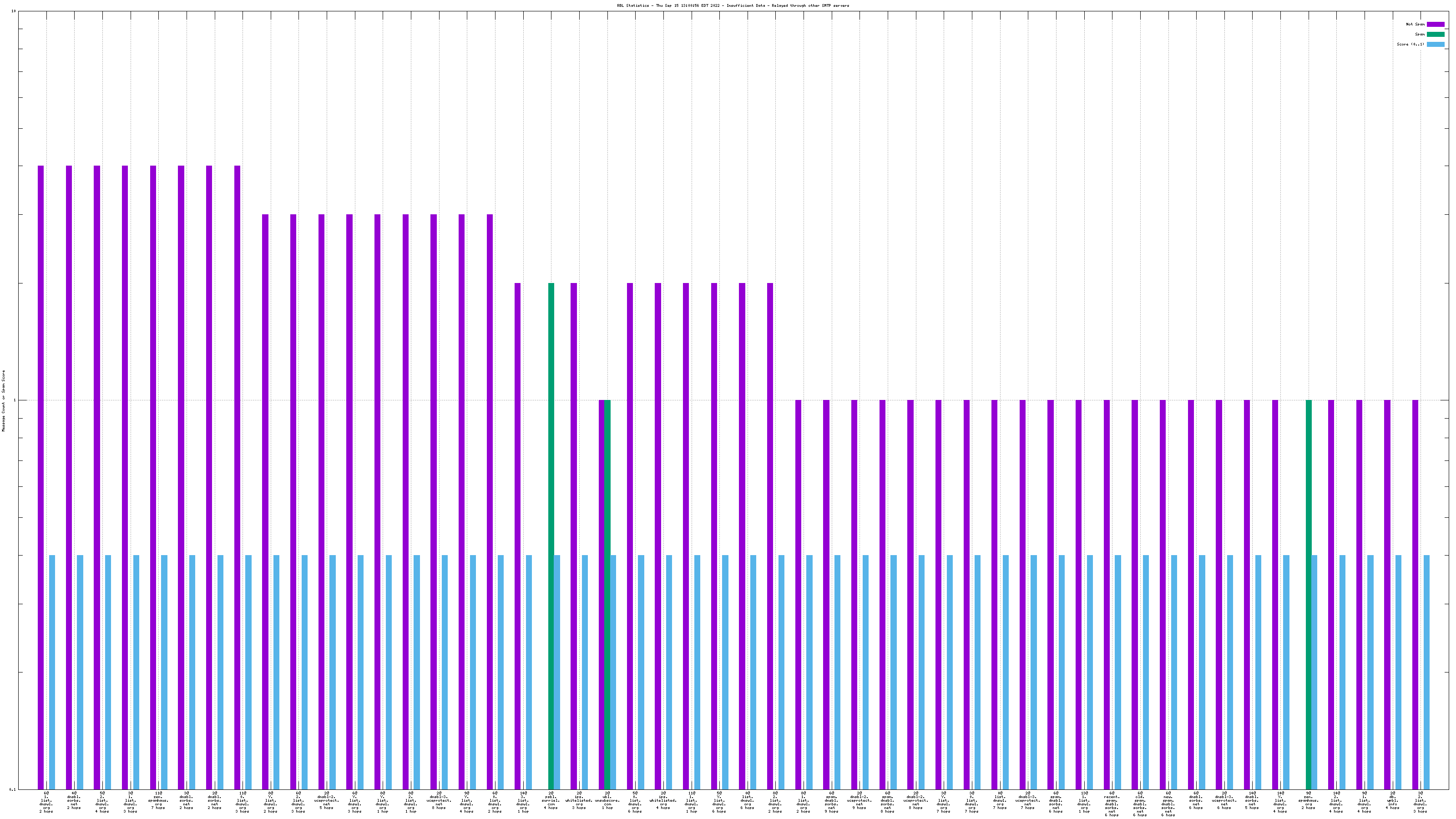Click the 'ips.whitelisted.org 3 hops' label

point(579,801)
